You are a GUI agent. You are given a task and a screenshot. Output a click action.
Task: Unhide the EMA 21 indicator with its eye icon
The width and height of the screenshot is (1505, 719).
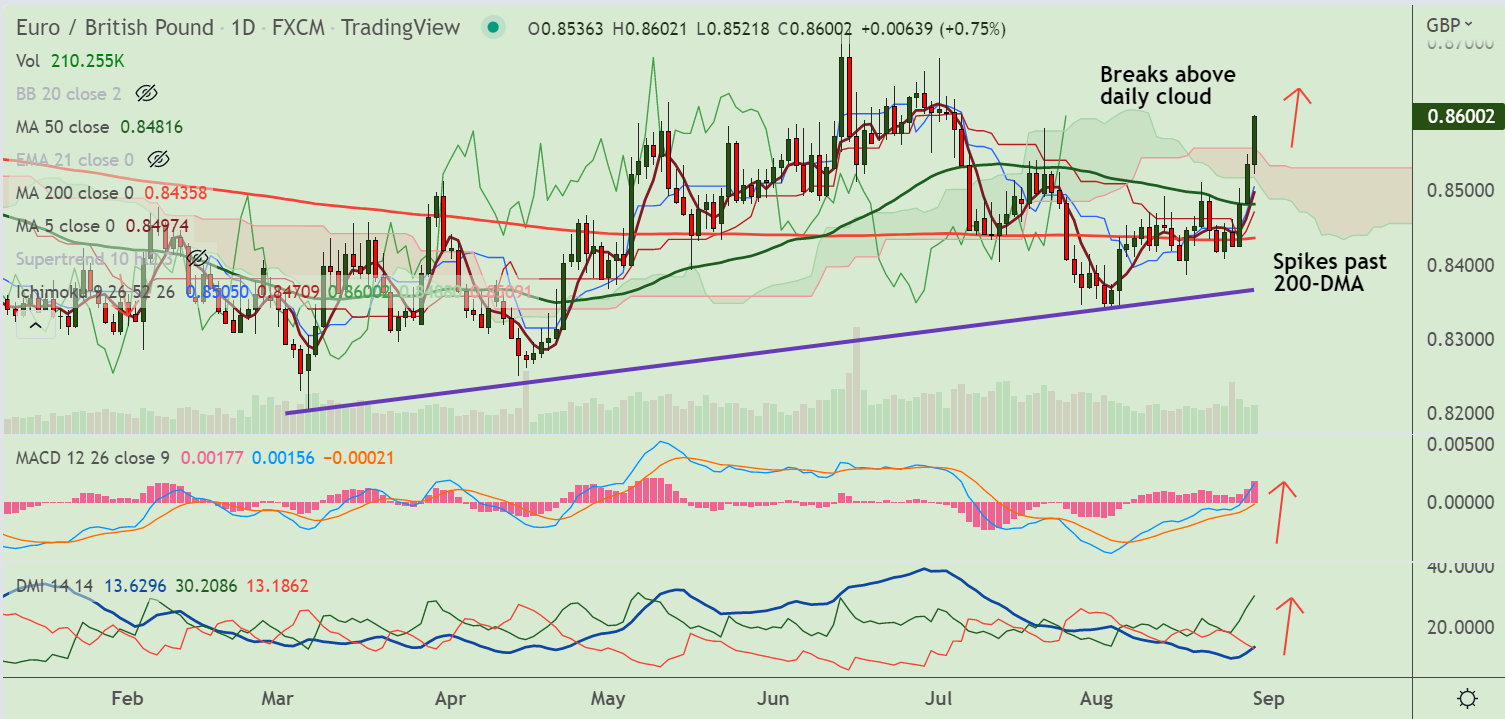[x=158, y=160]
